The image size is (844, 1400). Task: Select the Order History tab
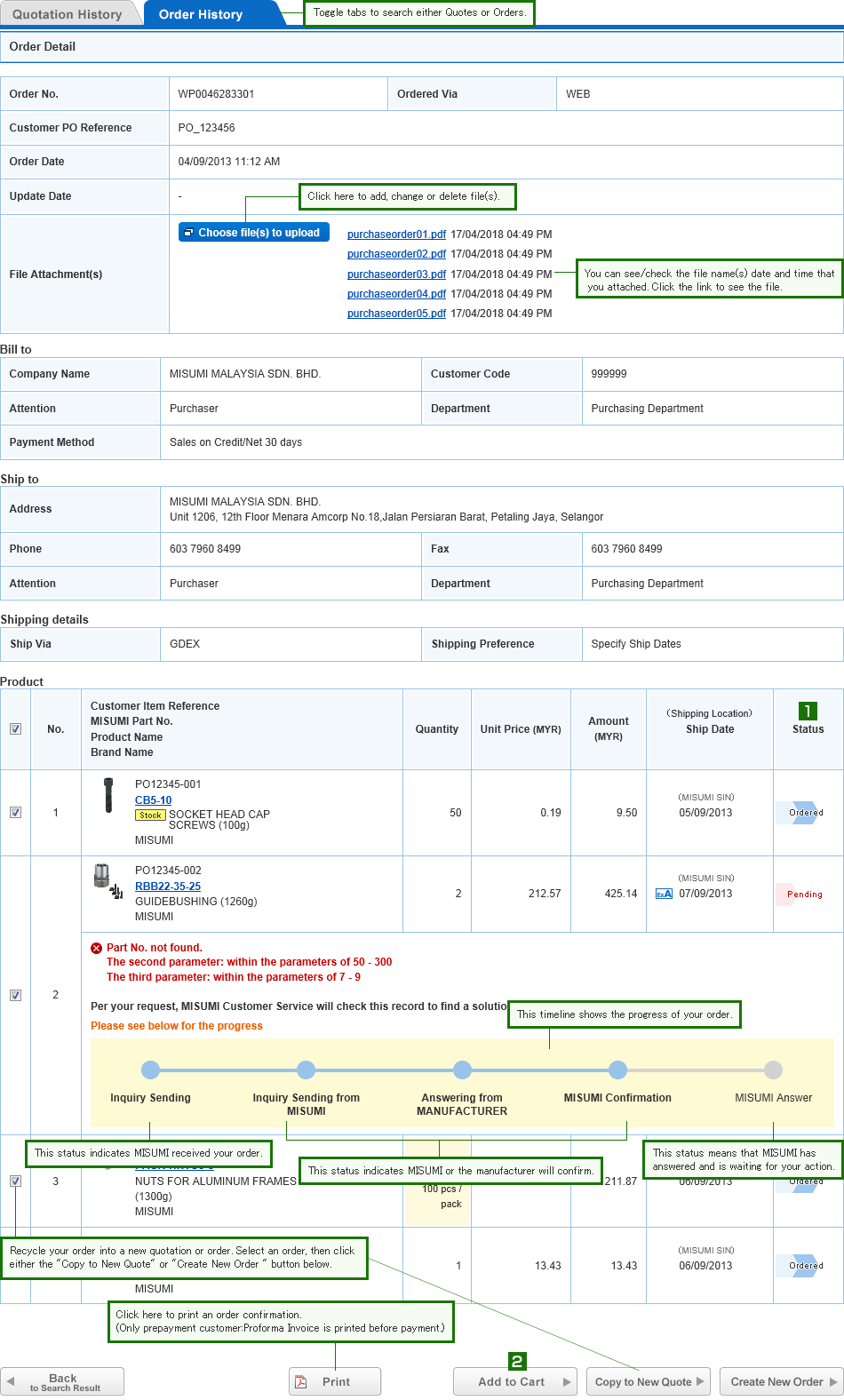tap(201, 14)
